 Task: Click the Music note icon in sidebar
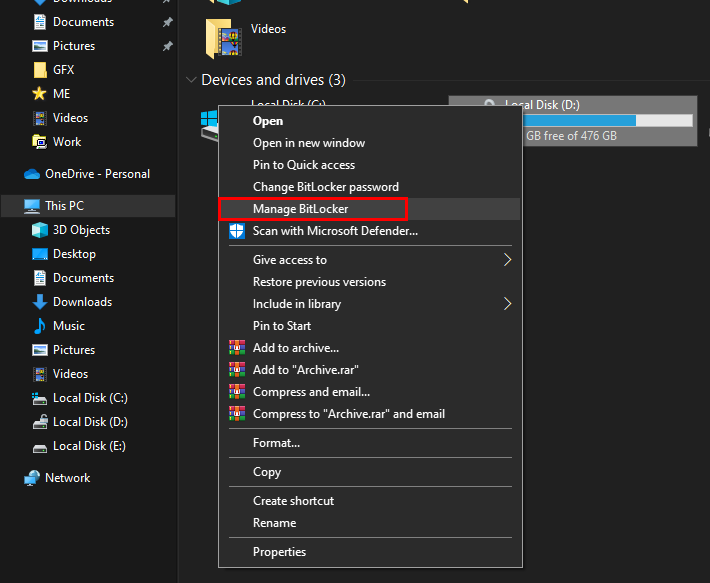(x=40, y=326)
